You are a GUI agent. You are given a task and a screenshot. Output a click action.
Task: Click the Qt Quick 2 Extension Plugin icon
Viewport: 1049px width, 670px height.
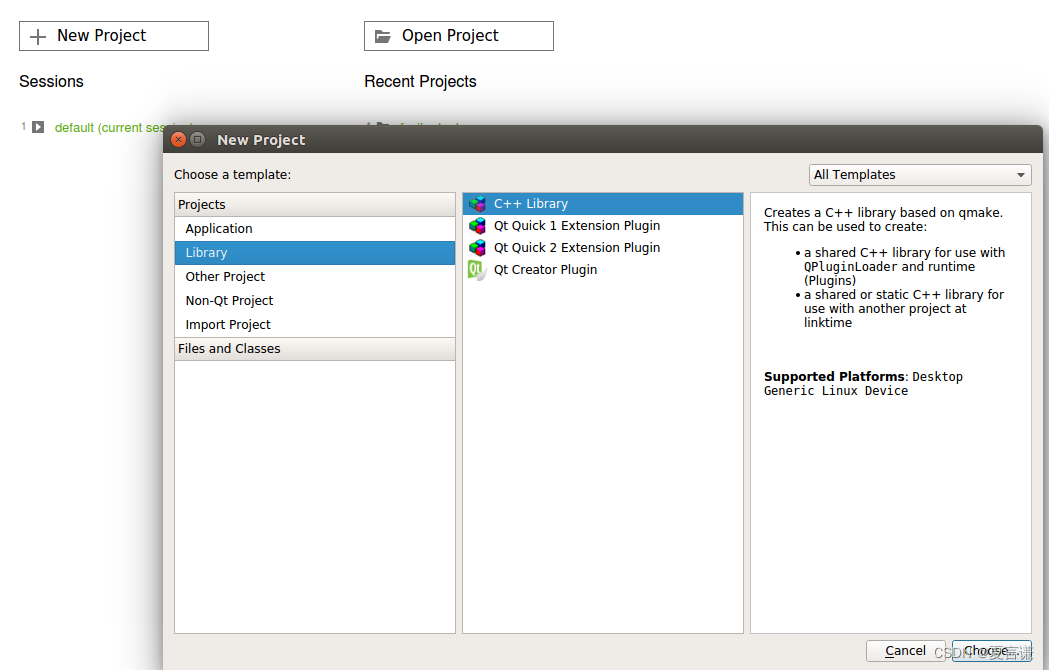click(x=477, y=248)
